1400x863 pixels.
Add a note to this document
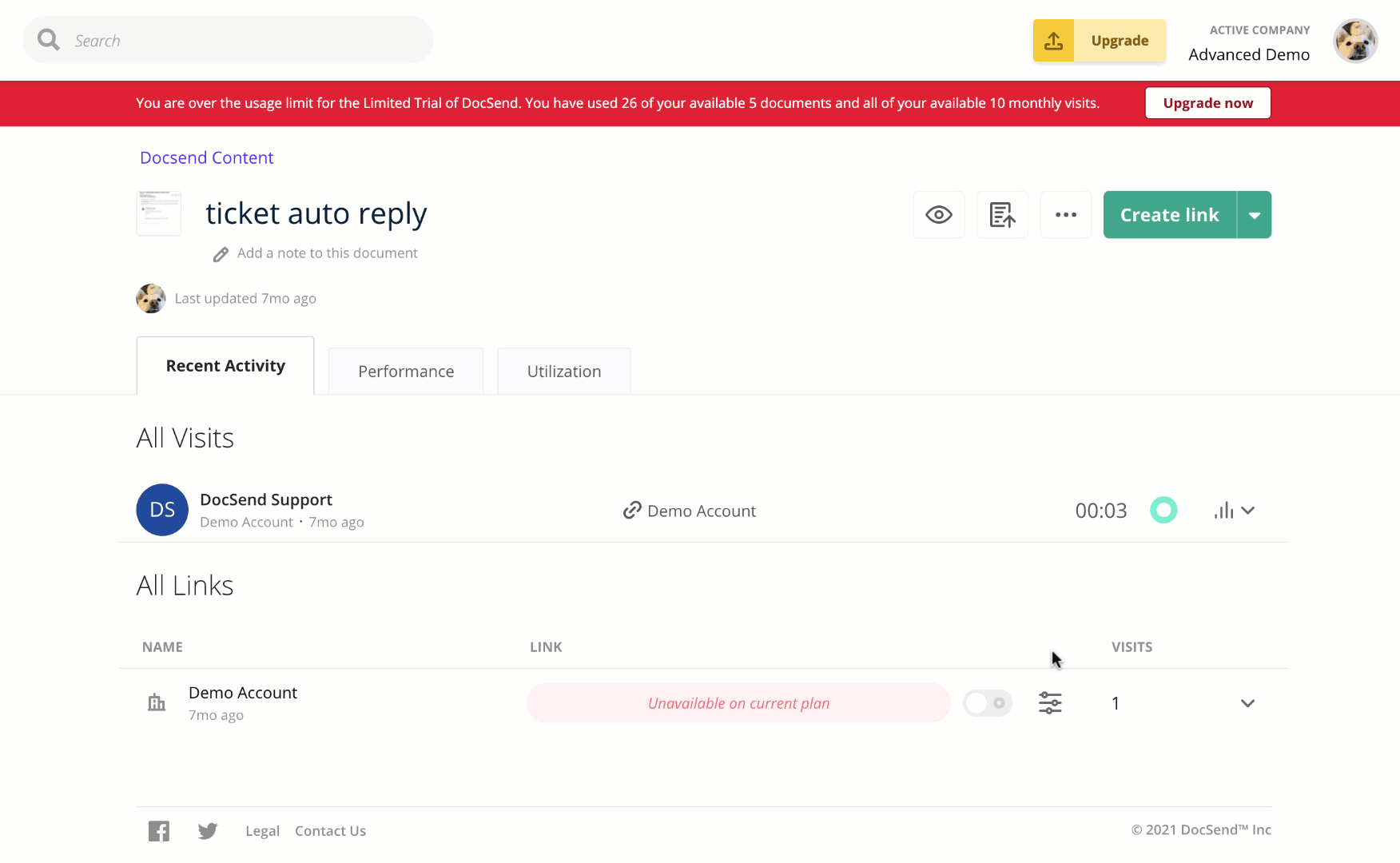328,253
